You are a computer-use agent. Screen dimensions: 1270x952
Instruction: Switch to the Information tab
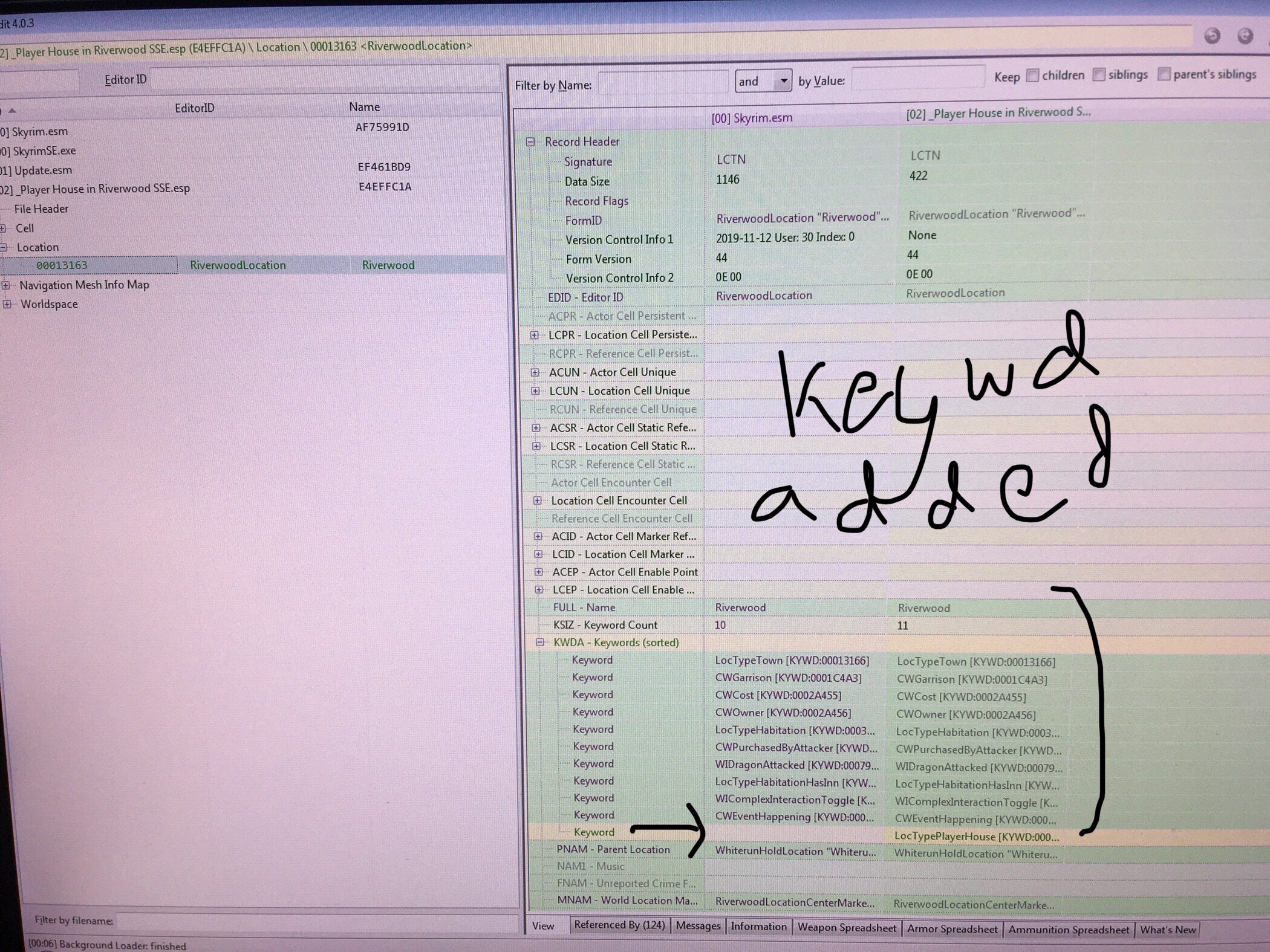click(x=758, y=927)
